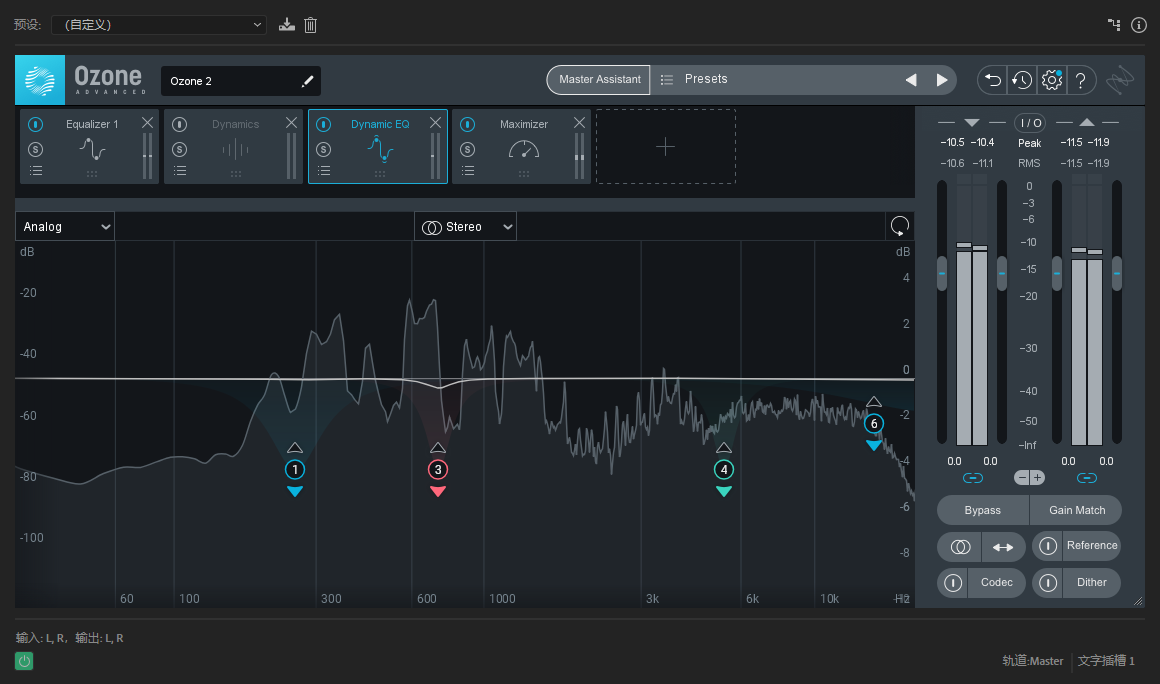Open the host preset dropdown showing (自定义)

[159, 24]
